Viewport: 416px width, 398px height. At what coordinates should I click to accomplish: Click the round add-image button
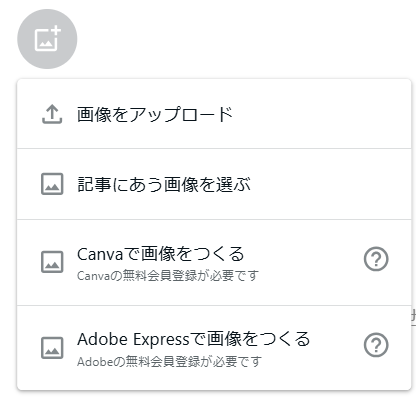(47, 39)
